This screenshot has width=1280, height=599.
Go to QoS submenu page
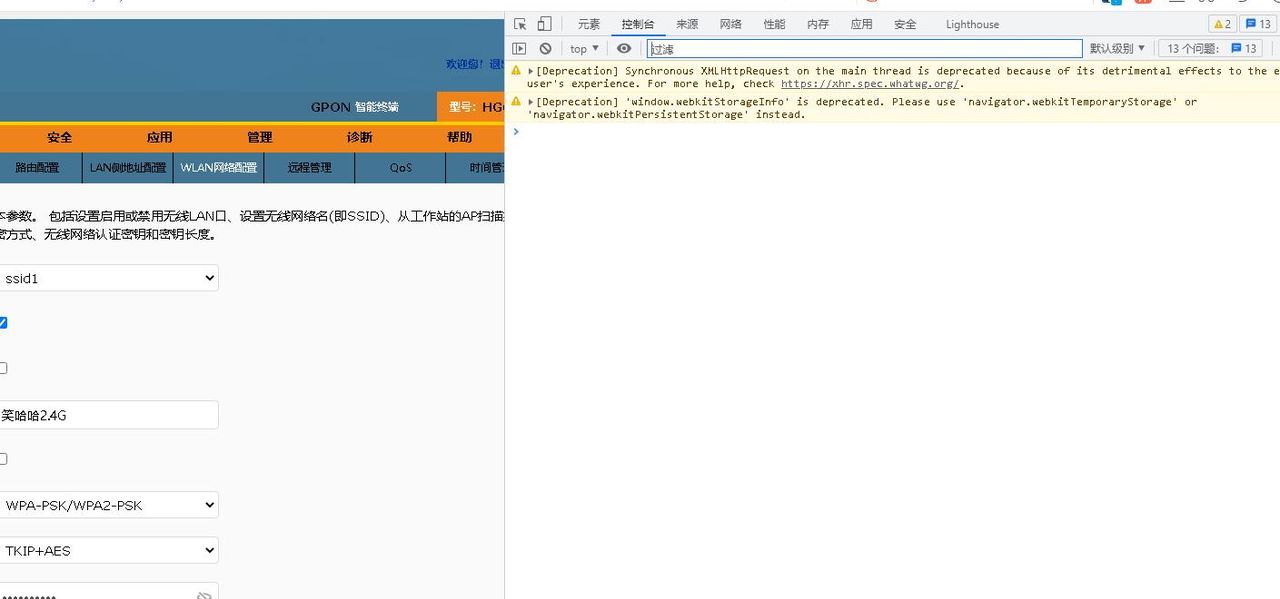point(400,167)
